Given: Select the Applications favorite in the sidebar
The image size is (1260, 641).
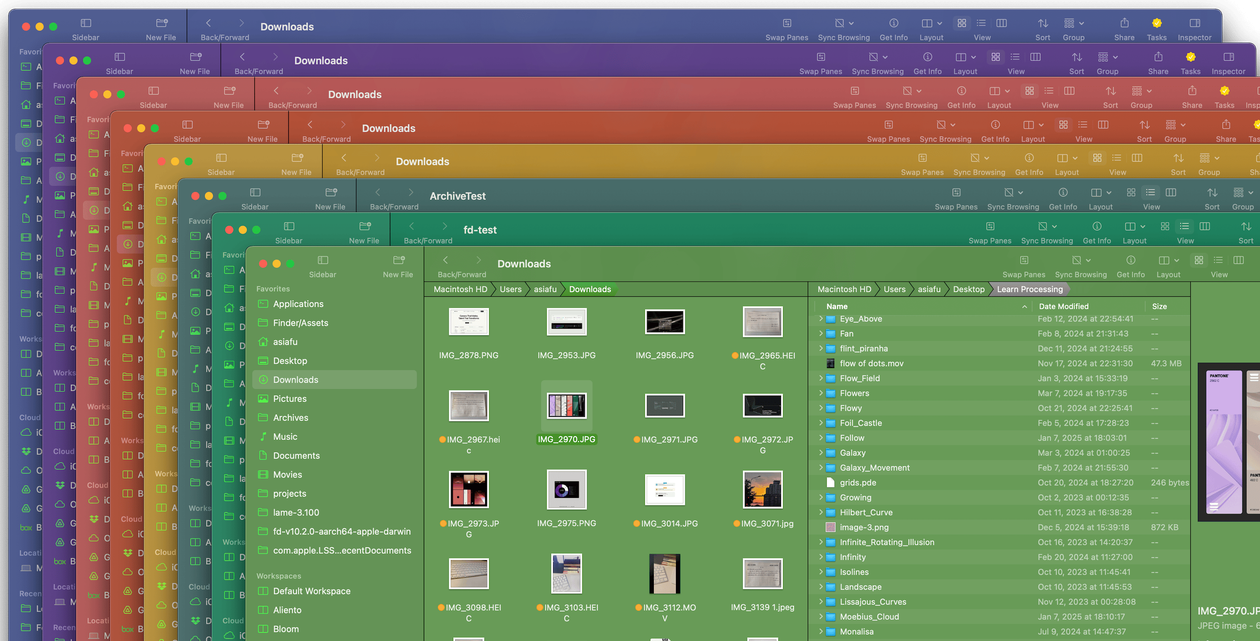Looking at the screenshot, I should tap(305, 303).
